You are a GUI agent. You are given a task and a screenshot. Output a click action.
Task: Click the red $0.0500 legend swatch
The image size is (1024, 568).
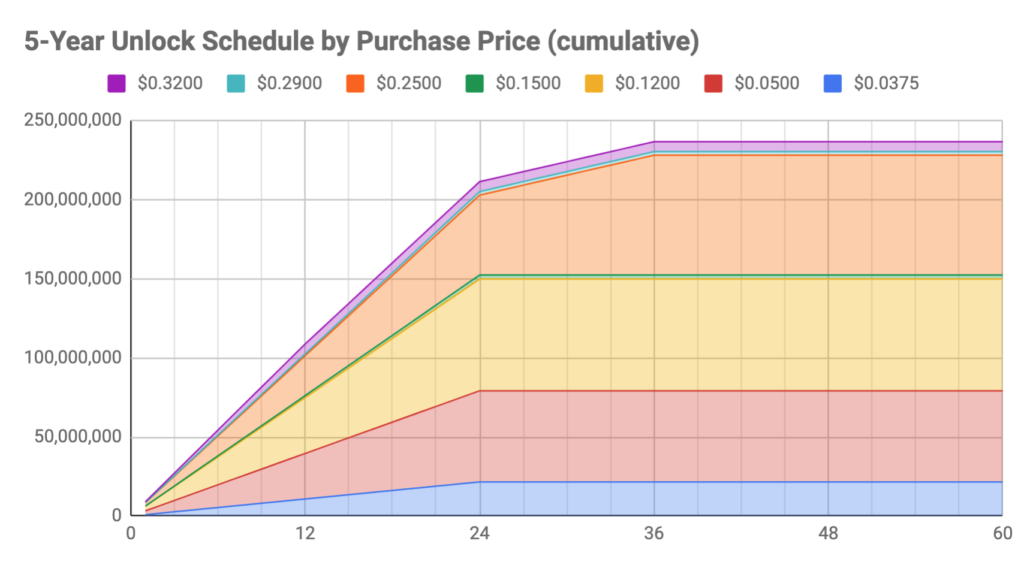tap(714, 84)
